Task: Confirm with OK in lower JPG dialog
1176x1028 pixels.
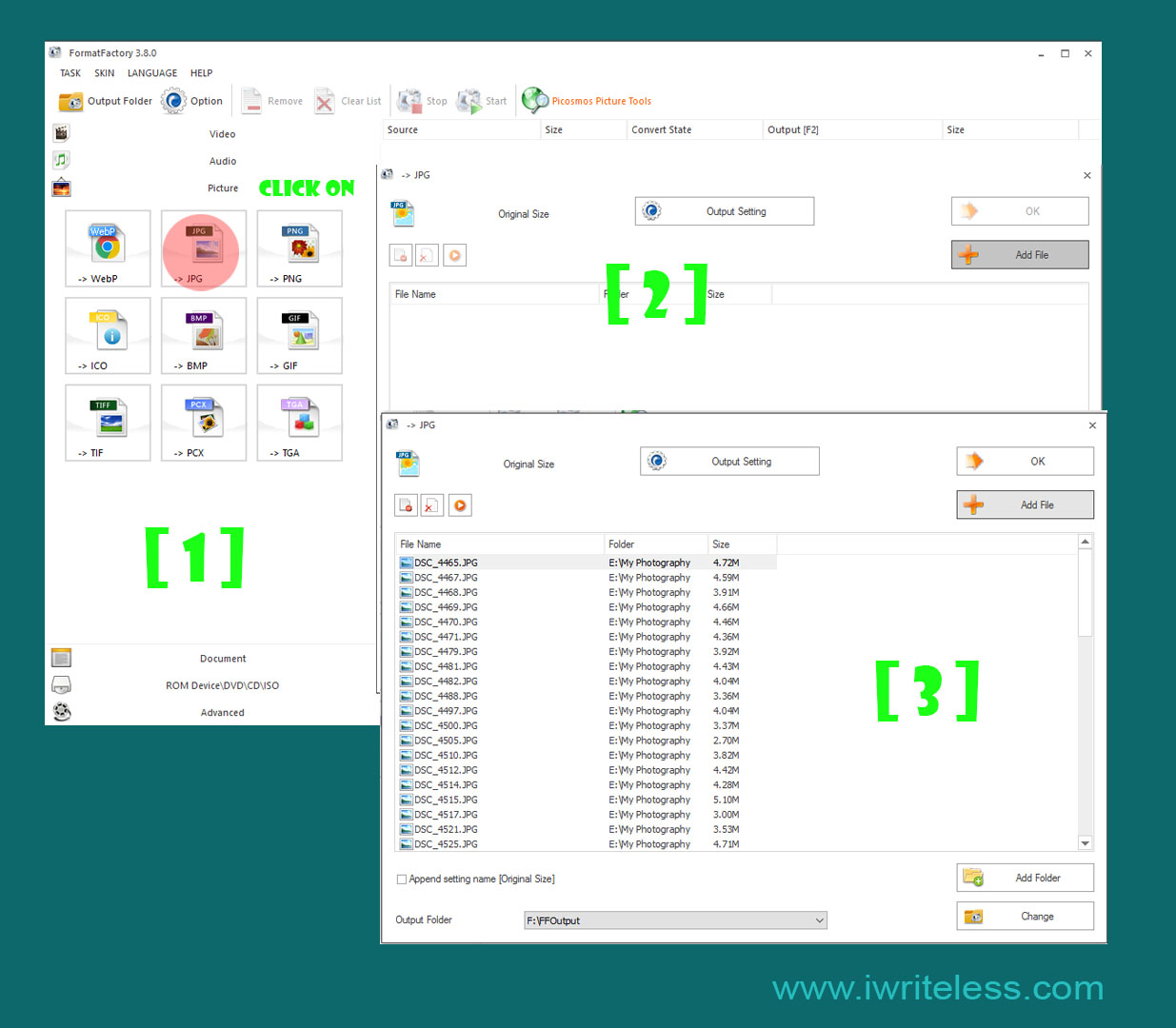Action: coord(1026,462)
